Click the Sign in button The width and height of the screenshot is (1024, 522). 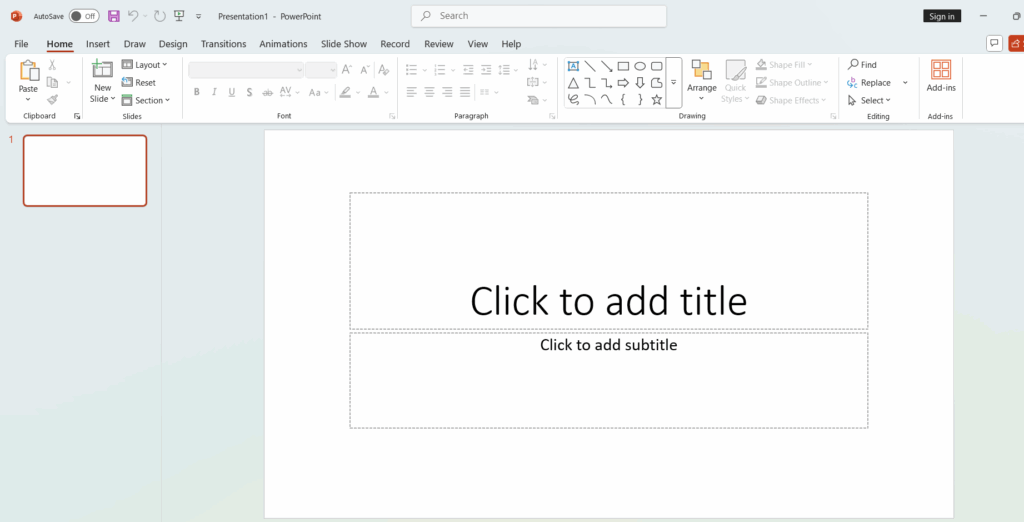[x=941, y=16]
